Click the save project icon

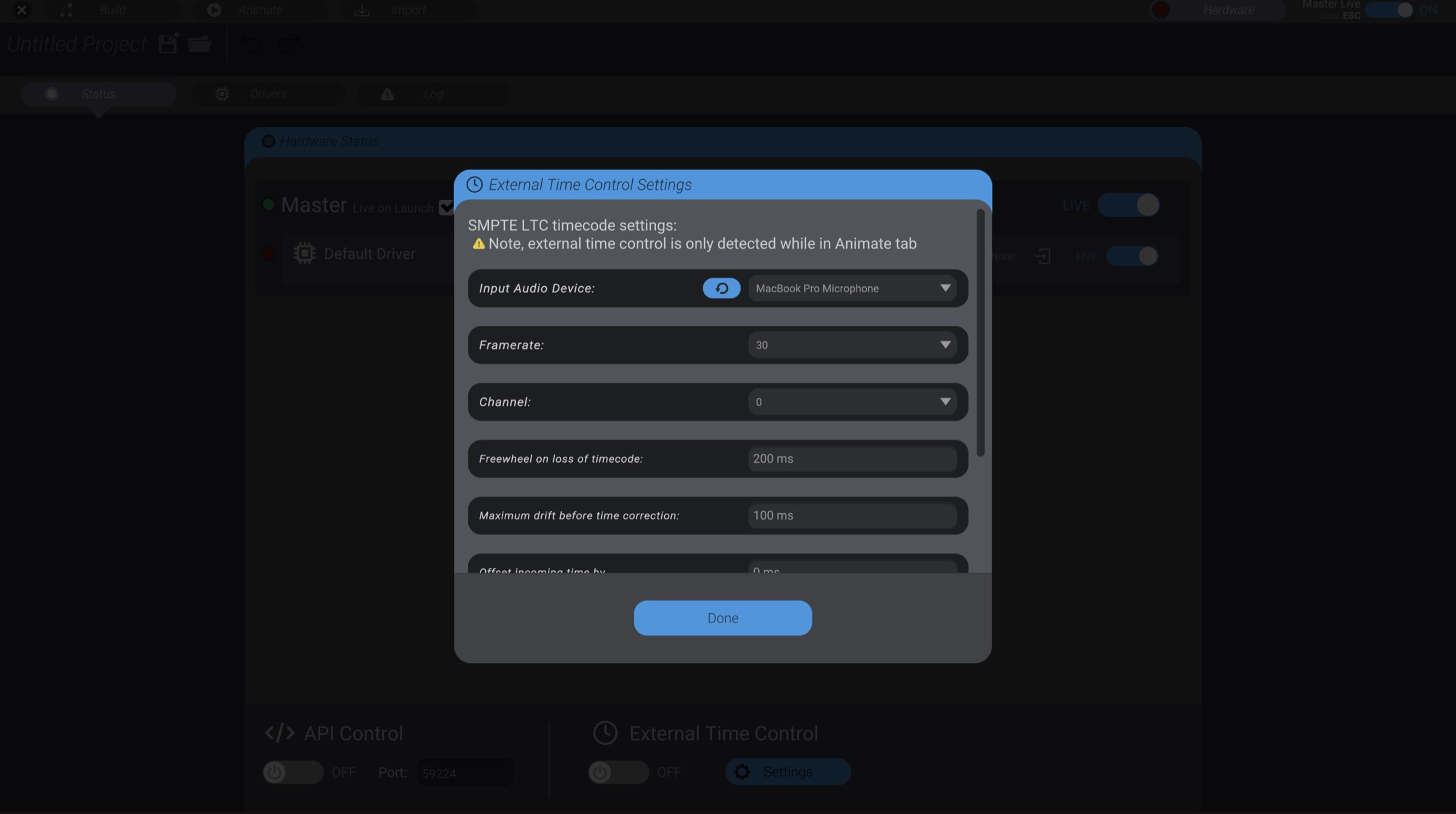167,43
